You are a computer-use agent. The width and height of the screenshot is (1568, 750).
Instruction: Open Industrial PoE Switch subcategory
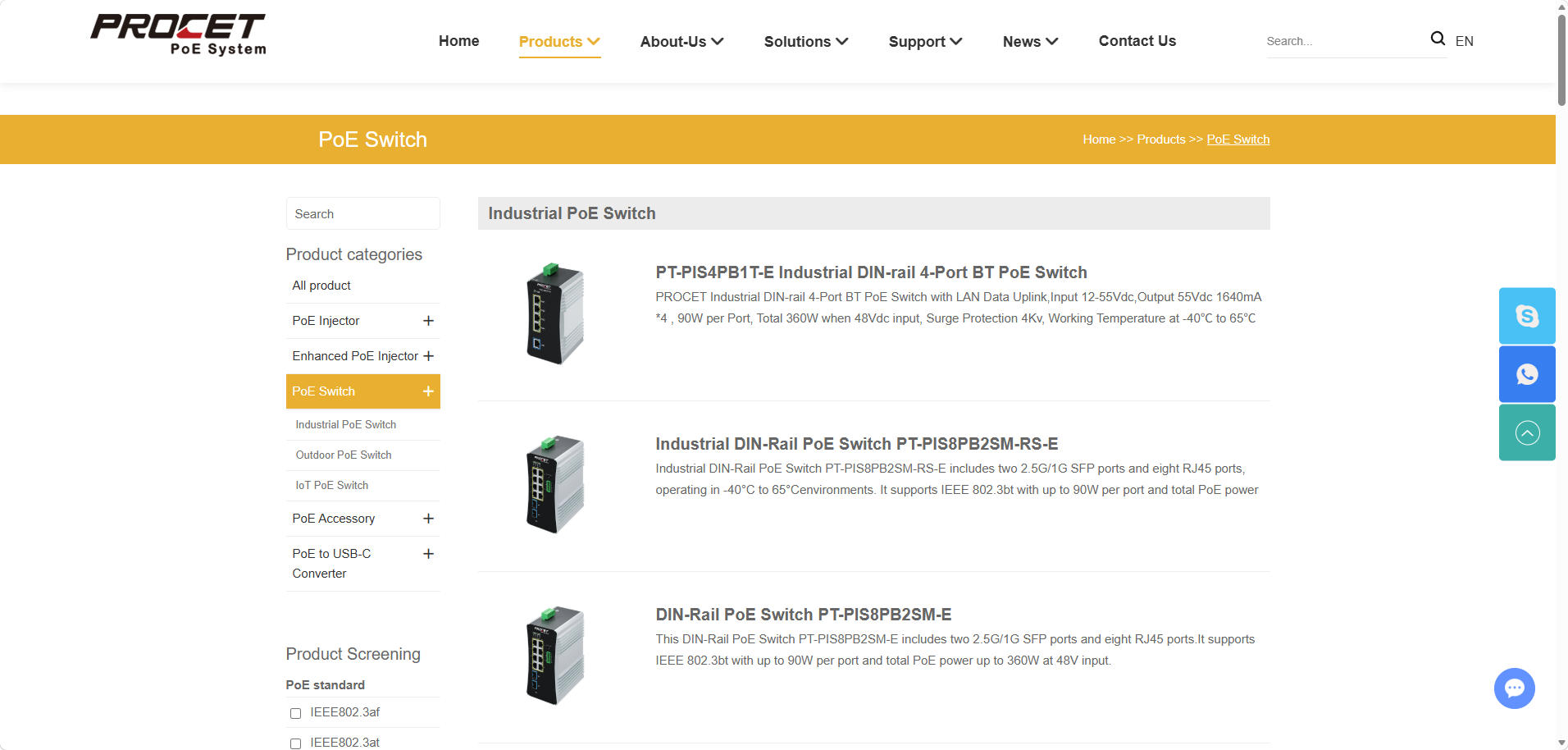pyautogui.click(x=346, y=424)
